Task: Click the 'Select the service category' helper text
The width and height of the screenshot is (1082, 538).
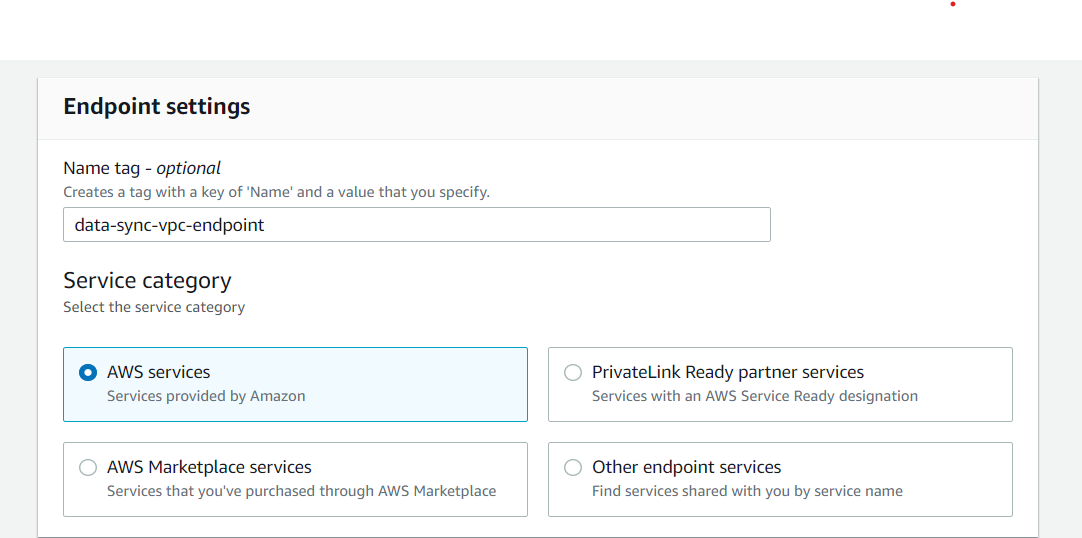Action: pos(154,308)
